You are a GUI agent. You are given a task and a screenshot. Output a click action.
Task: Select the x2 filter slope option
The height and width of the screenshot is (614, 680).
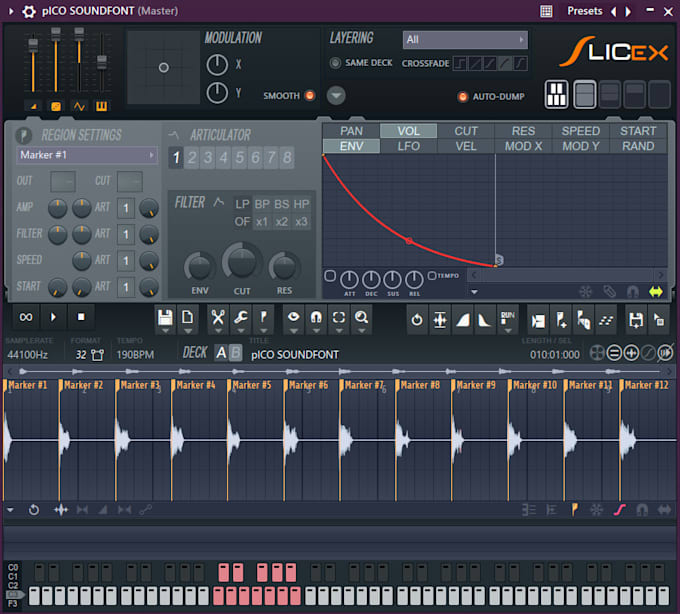(281, 222)
